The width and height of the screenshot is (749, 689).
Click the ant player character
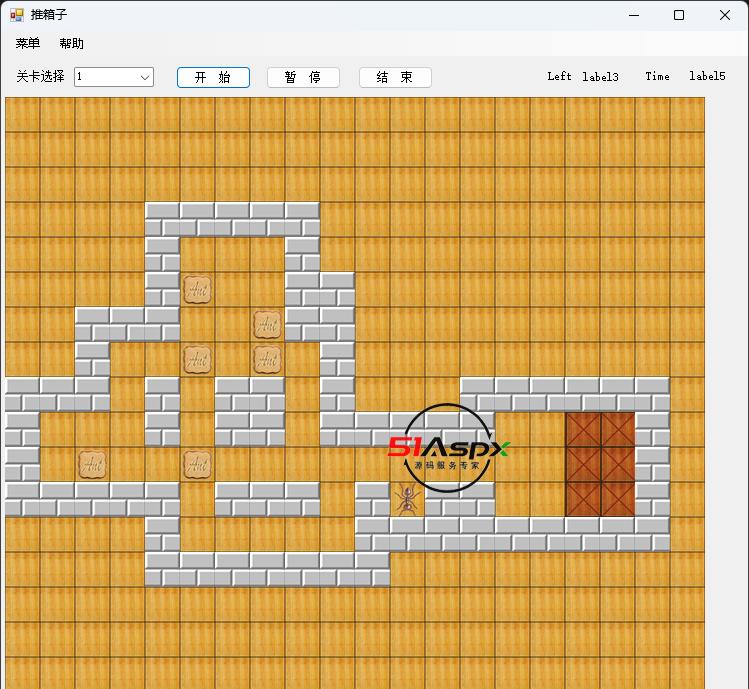407,499
